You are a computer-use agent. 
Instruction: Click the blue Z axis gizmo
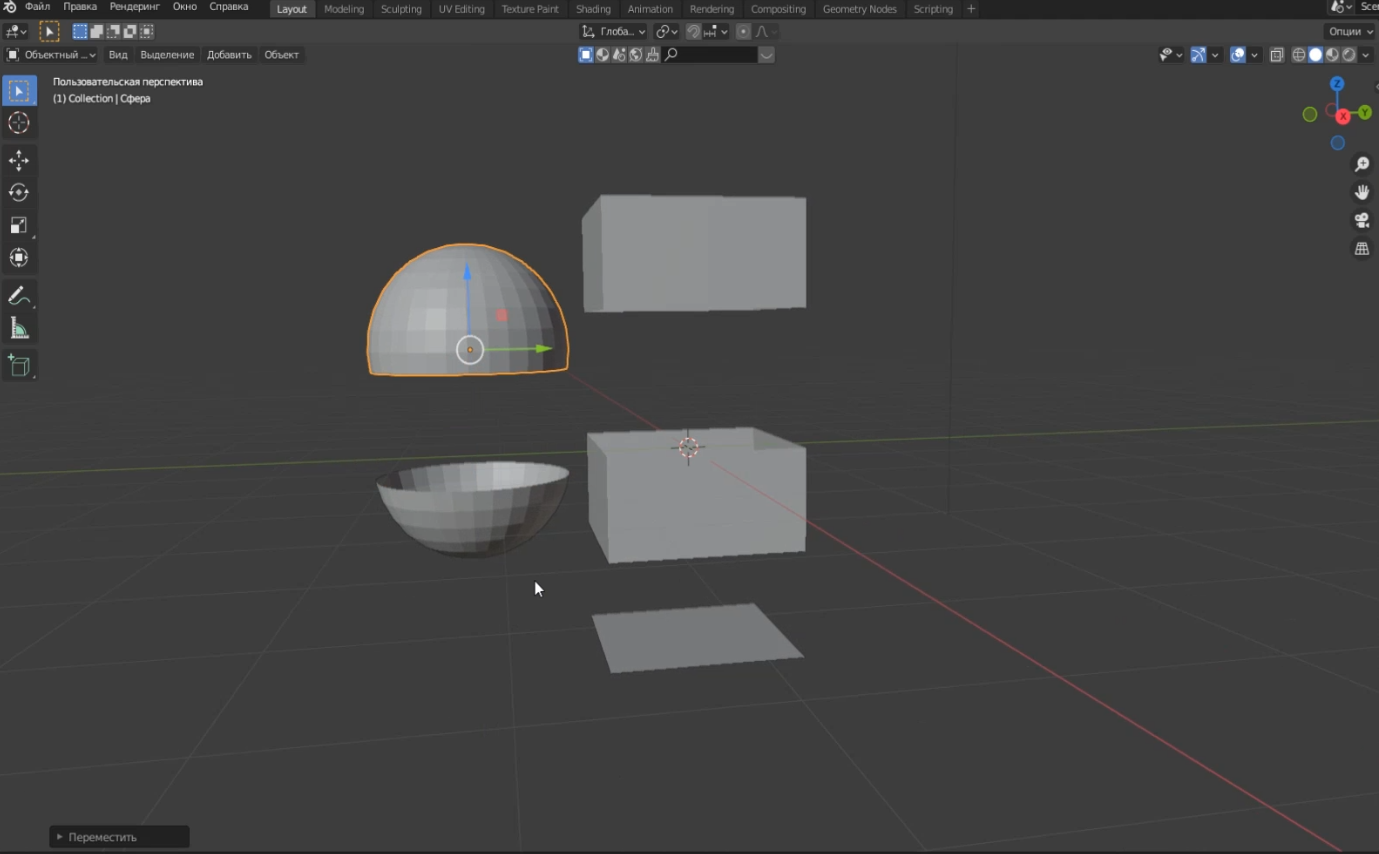tap(1337, 84)
